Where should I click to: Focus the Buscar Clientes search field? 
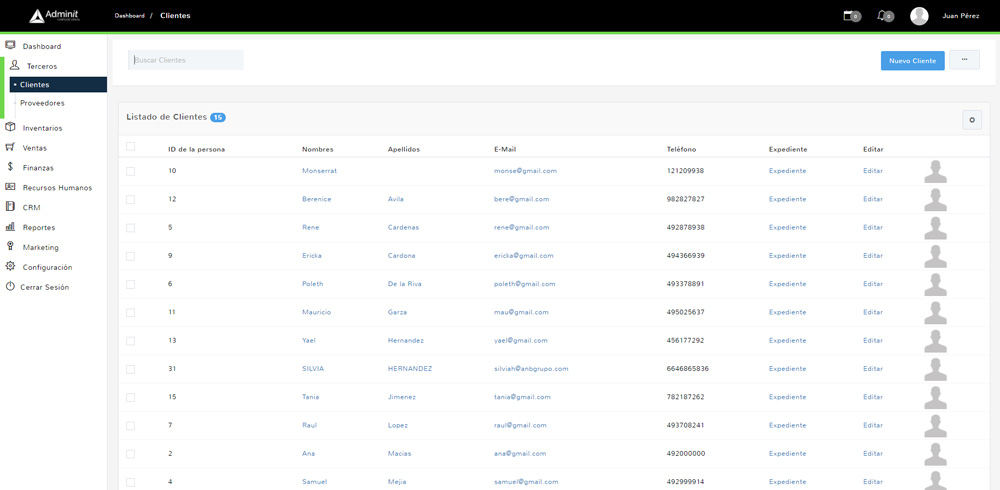click(186, 60)
